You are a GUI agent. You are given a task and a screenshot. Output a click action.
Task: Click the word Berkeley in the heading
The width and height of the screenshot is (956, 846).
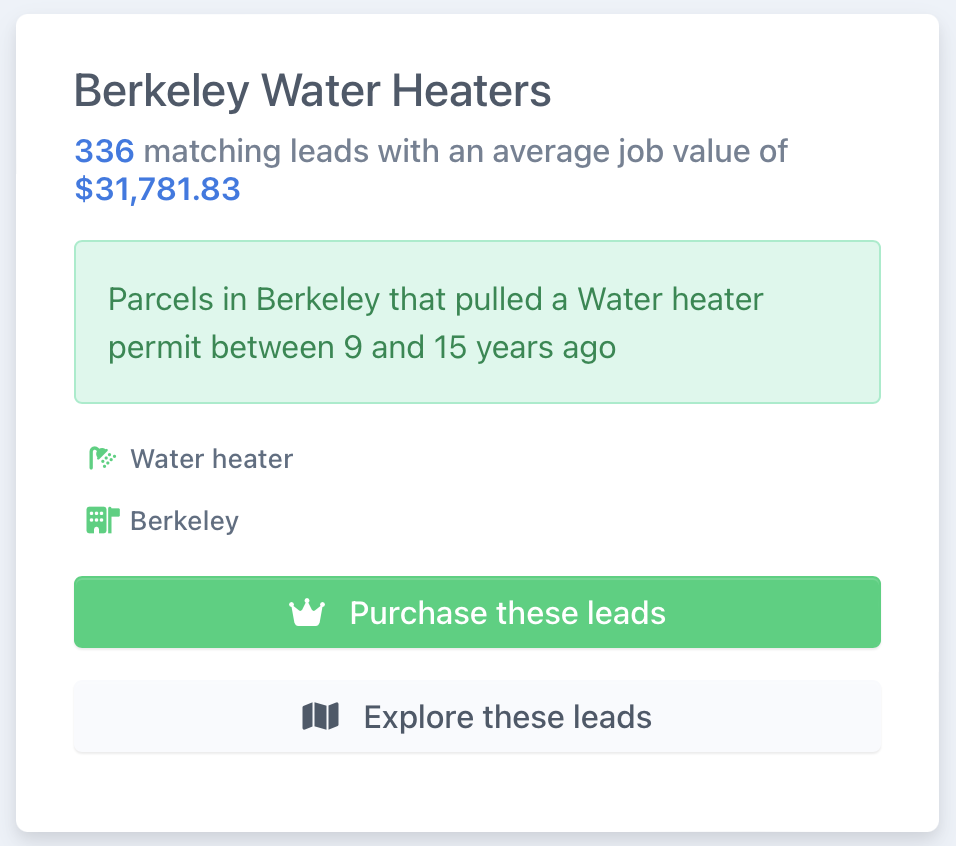click(x=162, y=91)
